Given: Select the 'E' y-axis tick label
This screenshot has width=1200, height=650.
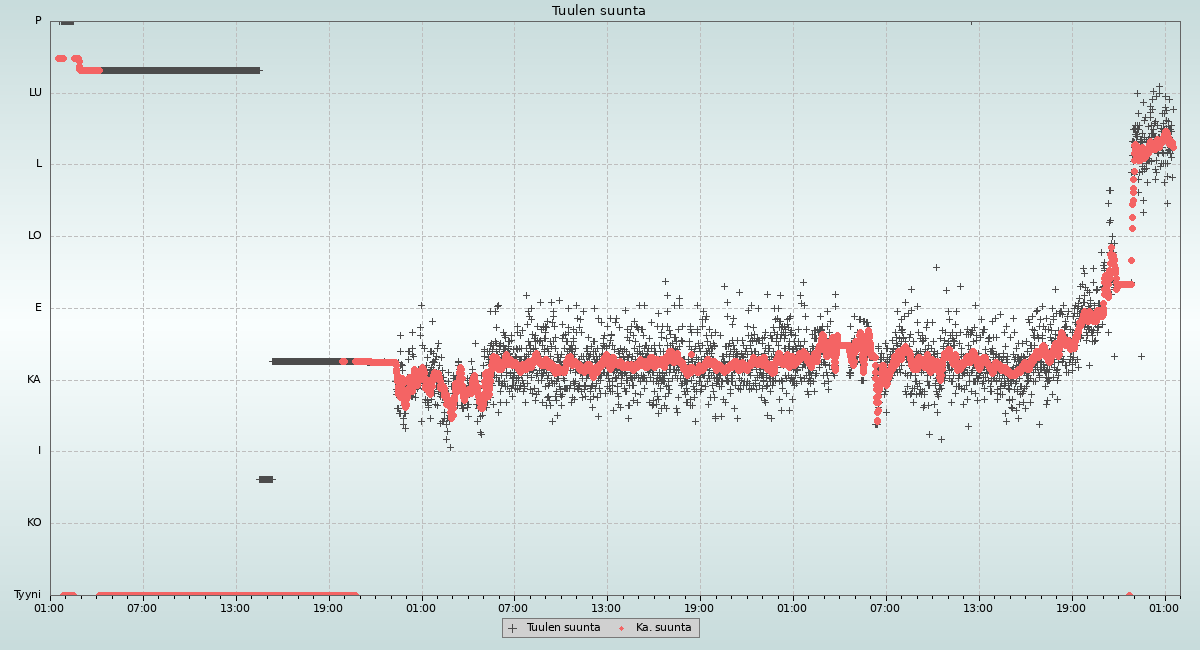Looking at the screenshot, I should point(39,308).
